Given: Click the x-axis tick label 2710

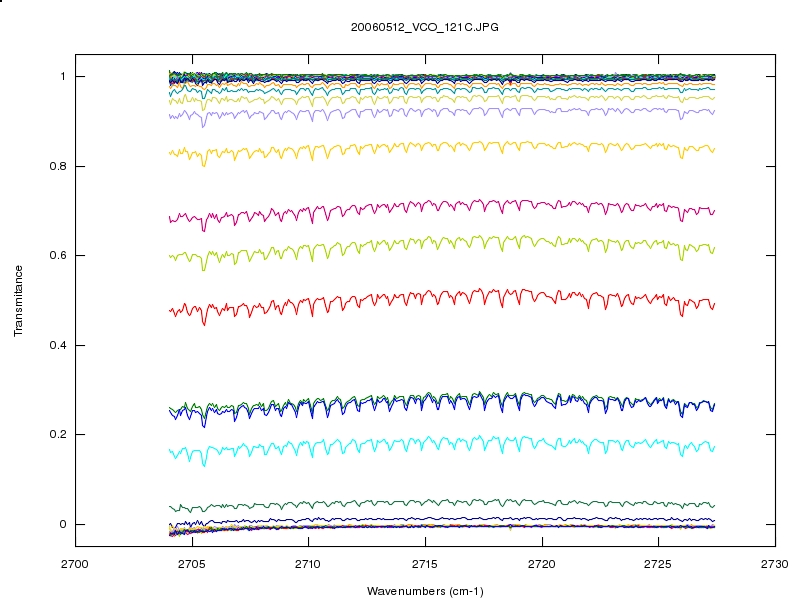Looking at the screenshot, I should tap(308, 564).
